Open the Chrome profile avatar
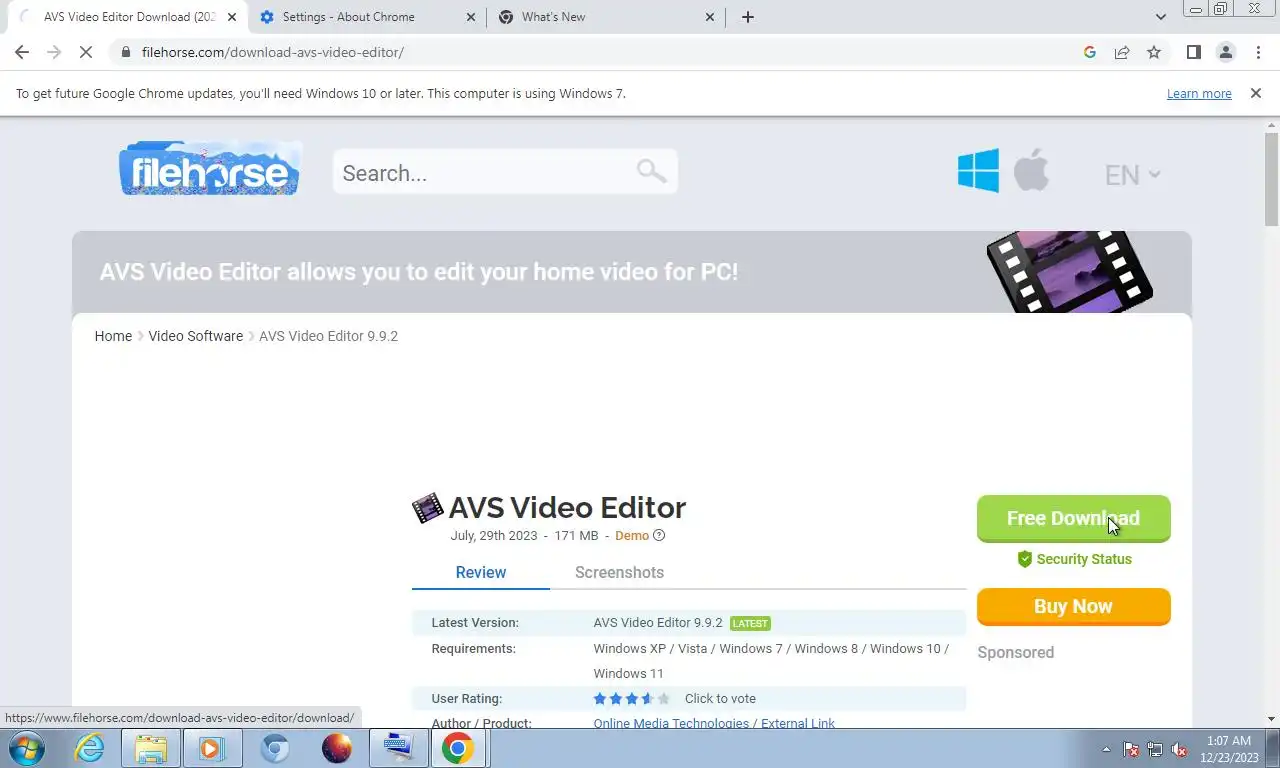1280x768 pixels. [x=1225, y=52]
